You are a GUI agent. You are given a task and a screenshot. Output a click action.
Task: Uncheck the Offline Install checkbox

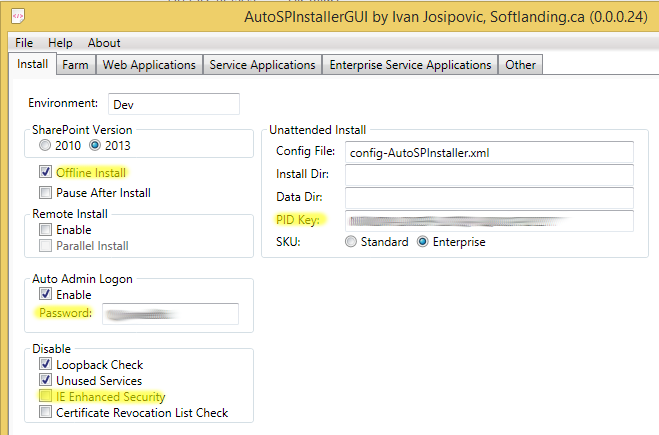coord(45,171)
